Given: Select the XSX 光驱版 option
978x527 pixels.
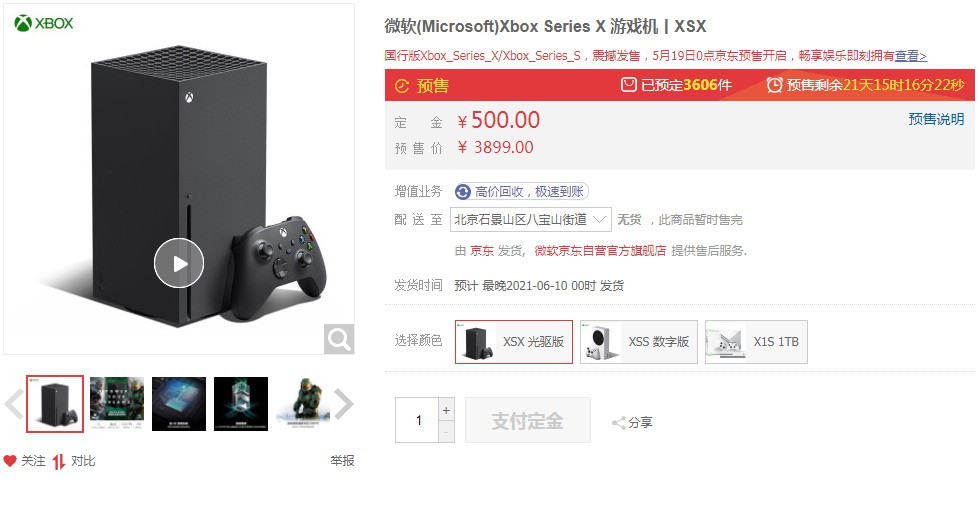Looking at the screenshot, I should pyautogui.click(x=514, y=342).
